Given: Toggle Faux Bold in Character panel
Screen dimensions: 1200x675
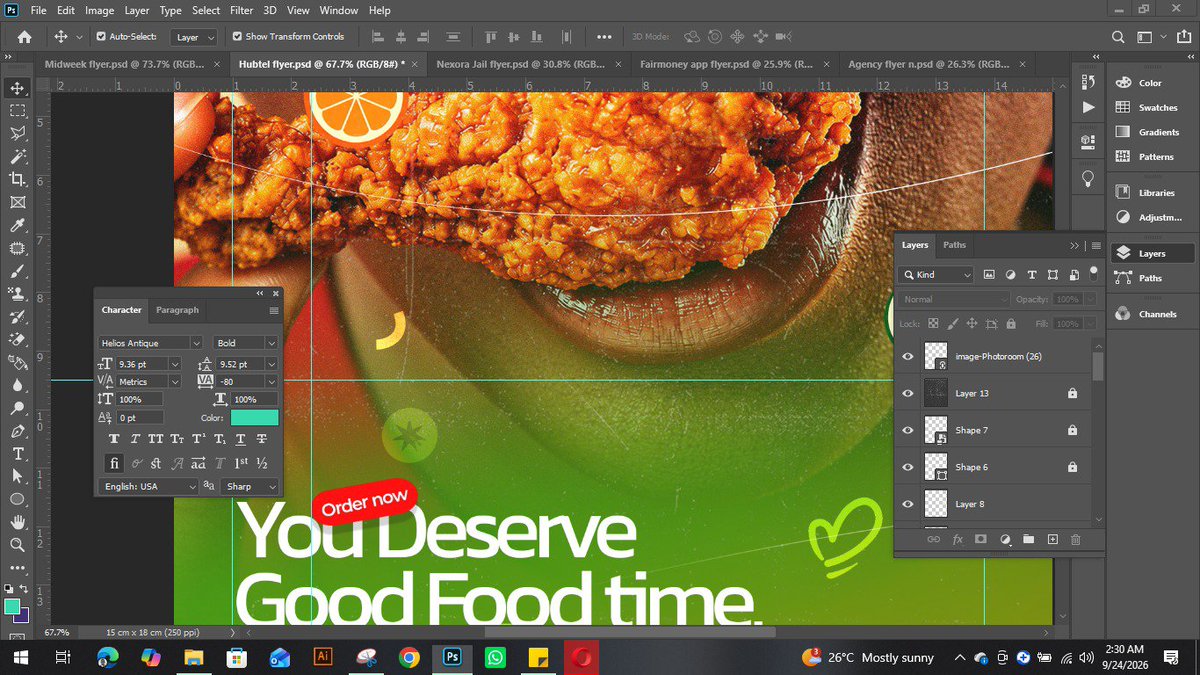Looking at the screenshot, I should [x=113, y=439].
